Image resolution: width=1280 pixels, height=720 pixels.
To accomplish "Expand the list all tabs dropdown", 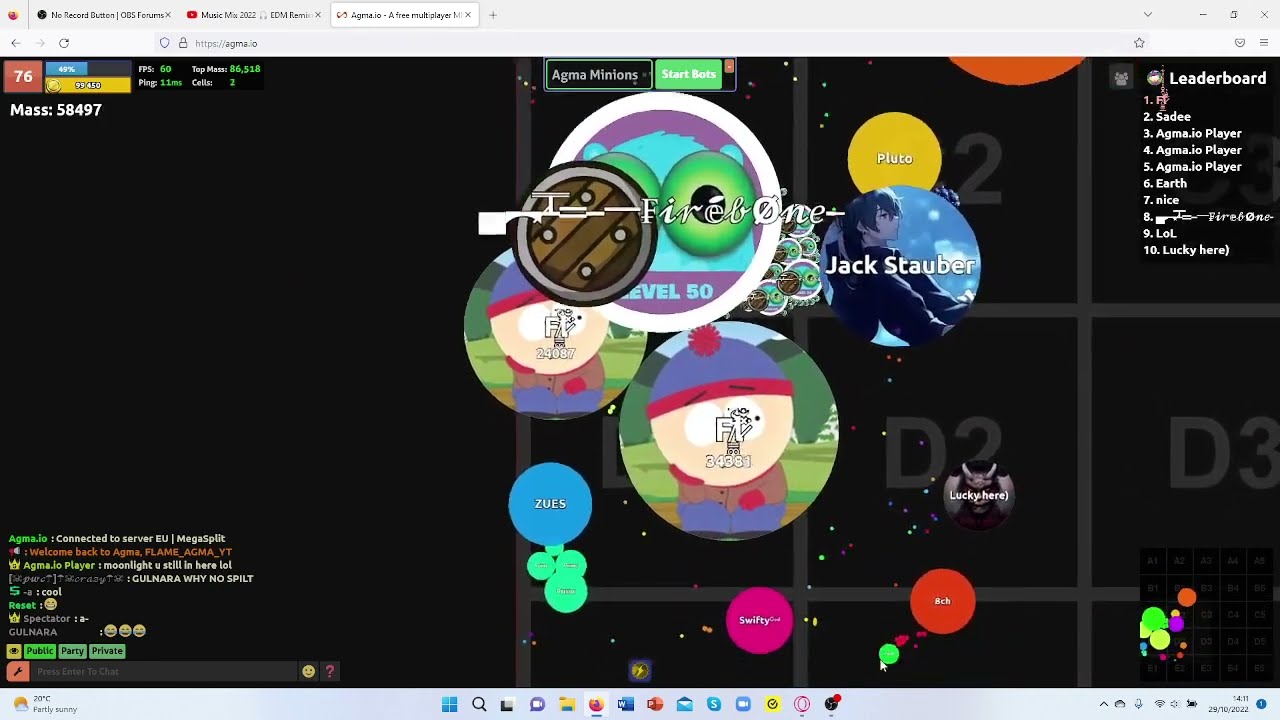I will [1147, 15].
